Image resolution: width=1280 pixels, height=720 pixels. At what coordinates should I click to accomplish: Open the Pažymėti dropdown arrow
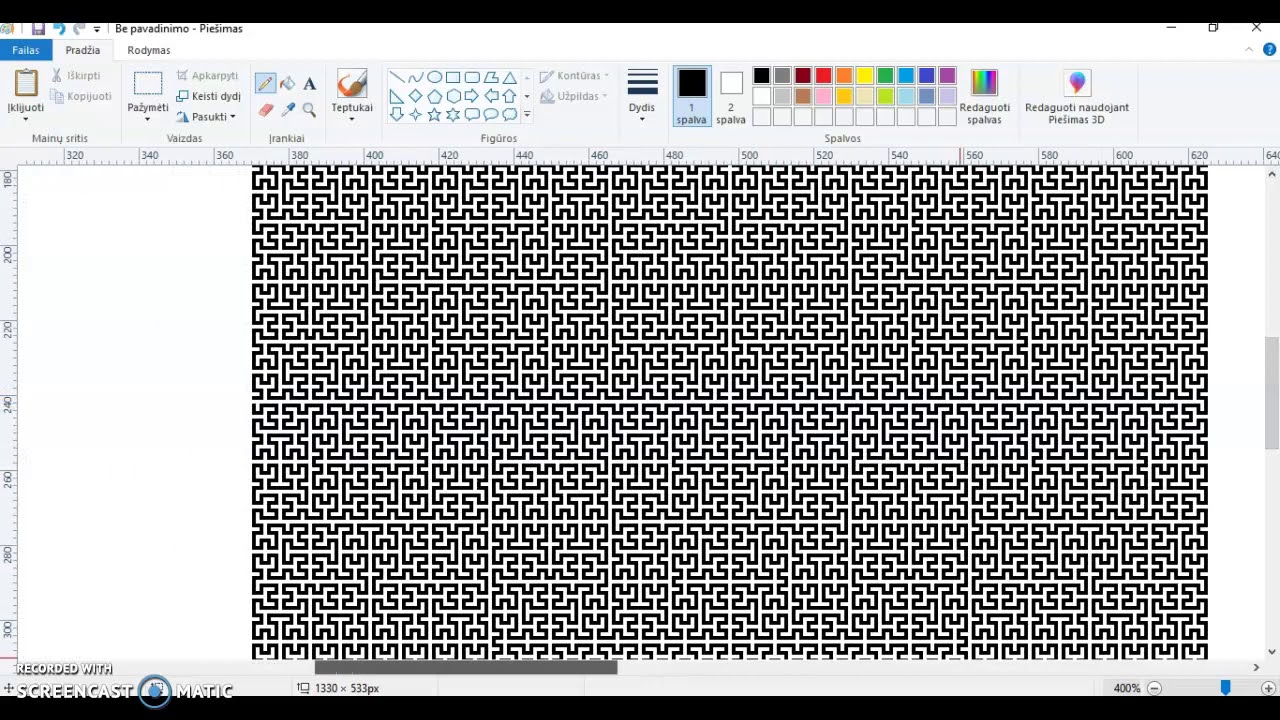click(x=148, y=119)
